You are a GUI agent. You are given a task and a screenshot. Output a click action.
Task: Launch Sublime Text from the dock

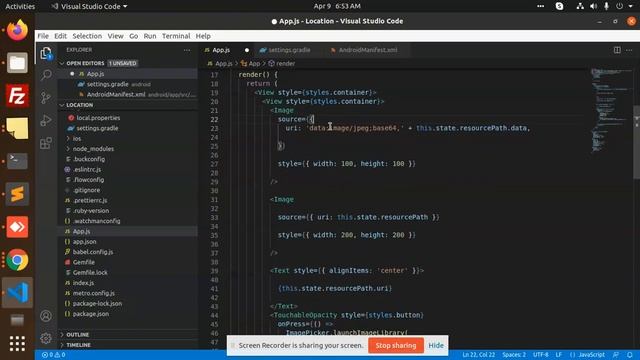click(17, 194)
